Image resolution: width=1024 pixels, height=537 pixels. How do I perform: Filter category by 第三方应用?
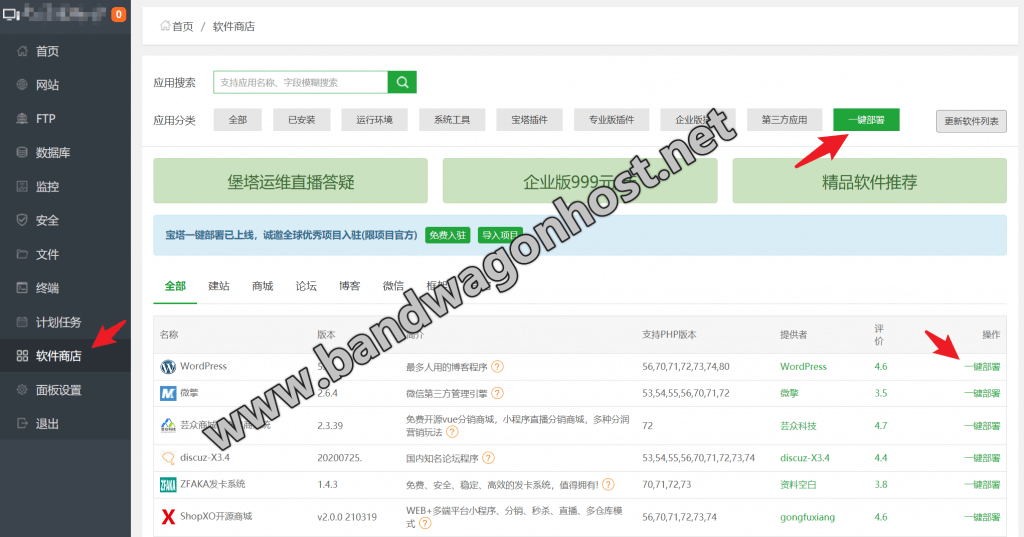point(784,120)
